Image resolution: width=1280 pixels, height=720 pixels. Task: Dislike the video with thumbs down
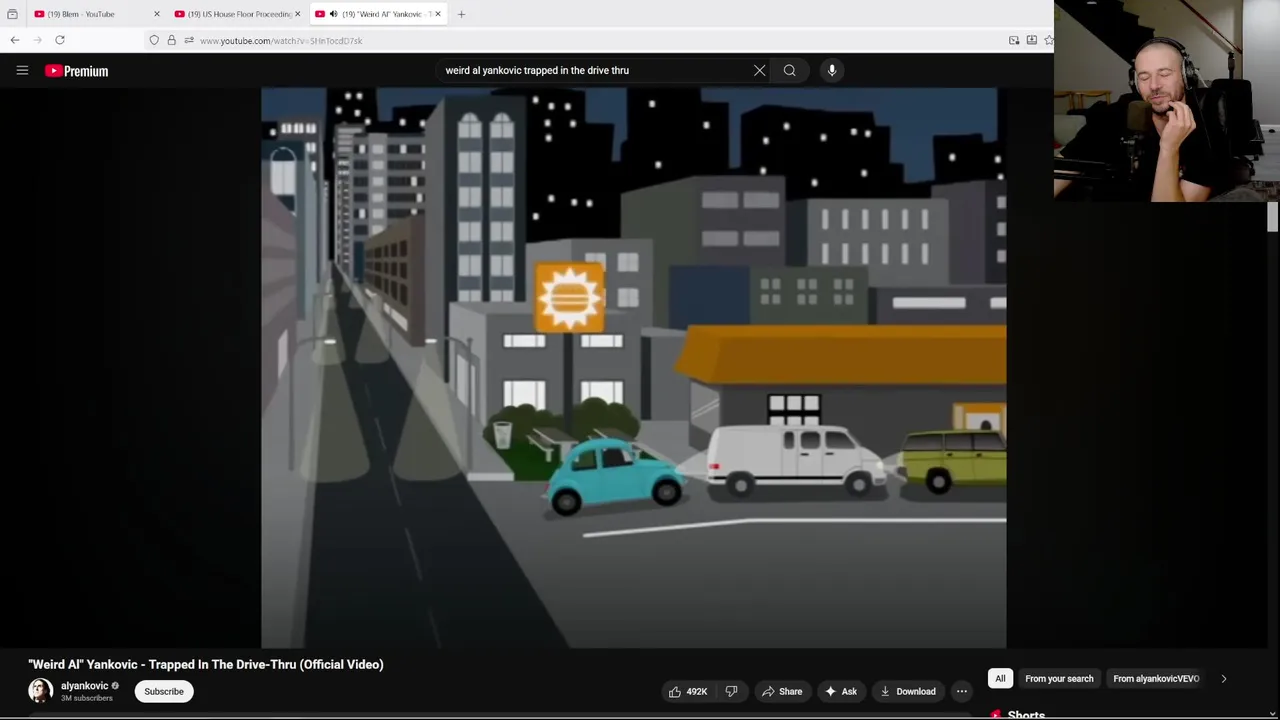(731, 691)
